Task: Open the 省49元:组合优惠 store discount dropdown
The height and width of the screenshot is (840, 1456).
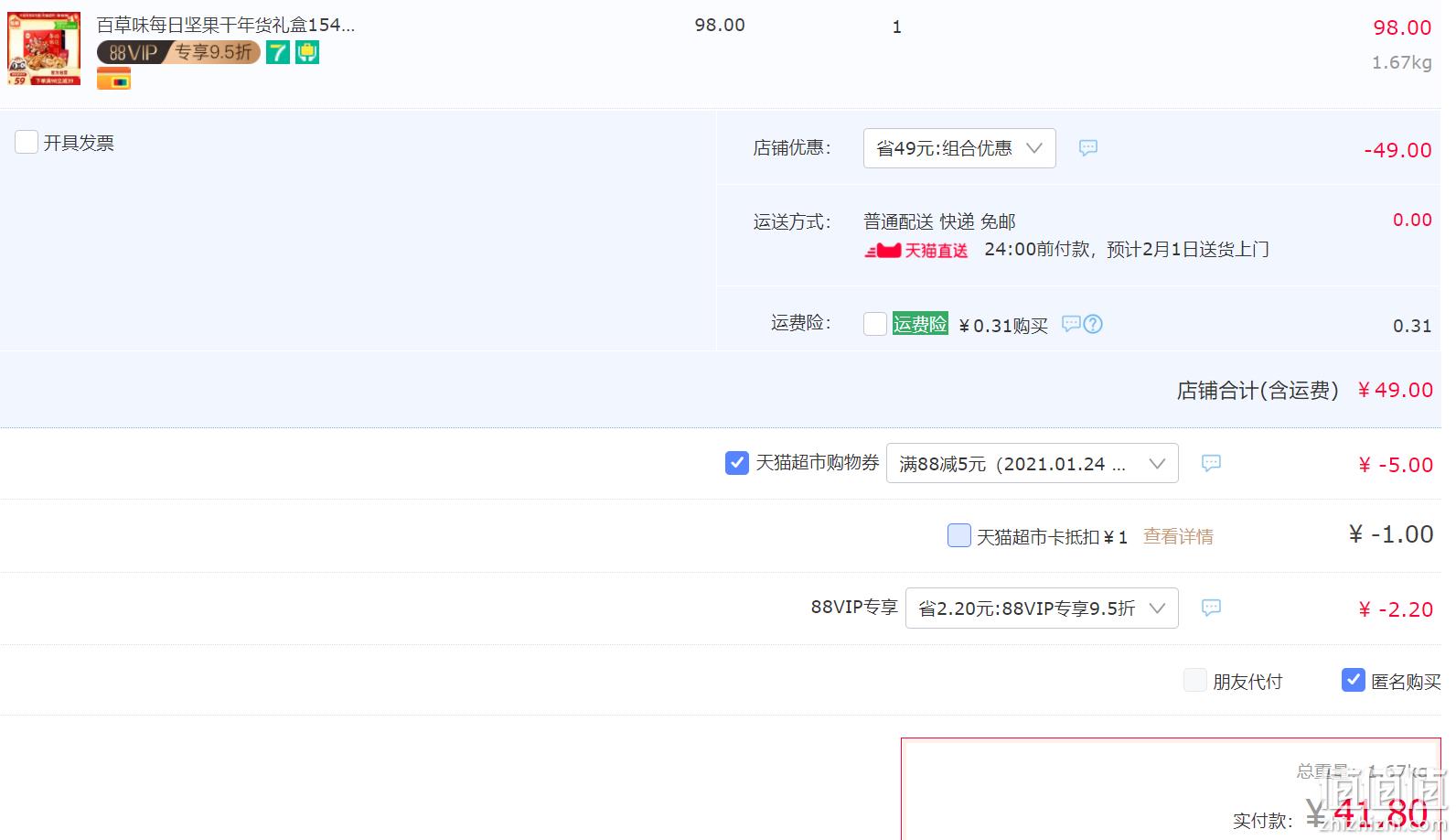Action: click(x=959, y=148)
